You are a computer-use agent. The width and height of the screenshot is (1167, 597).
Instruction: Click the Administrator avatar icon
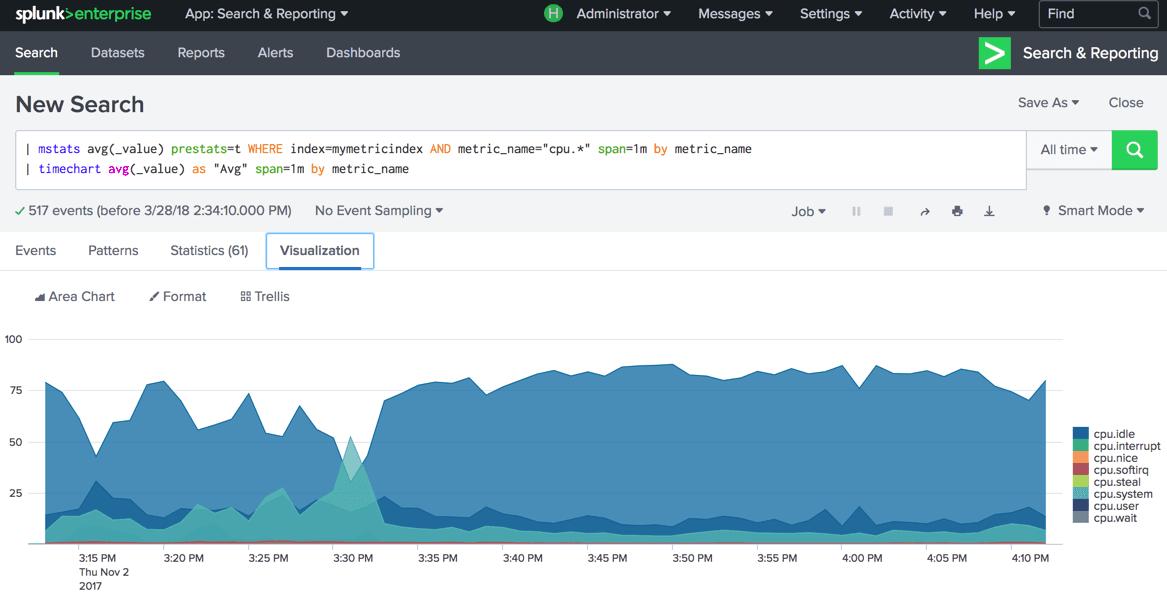coord(553,13)
